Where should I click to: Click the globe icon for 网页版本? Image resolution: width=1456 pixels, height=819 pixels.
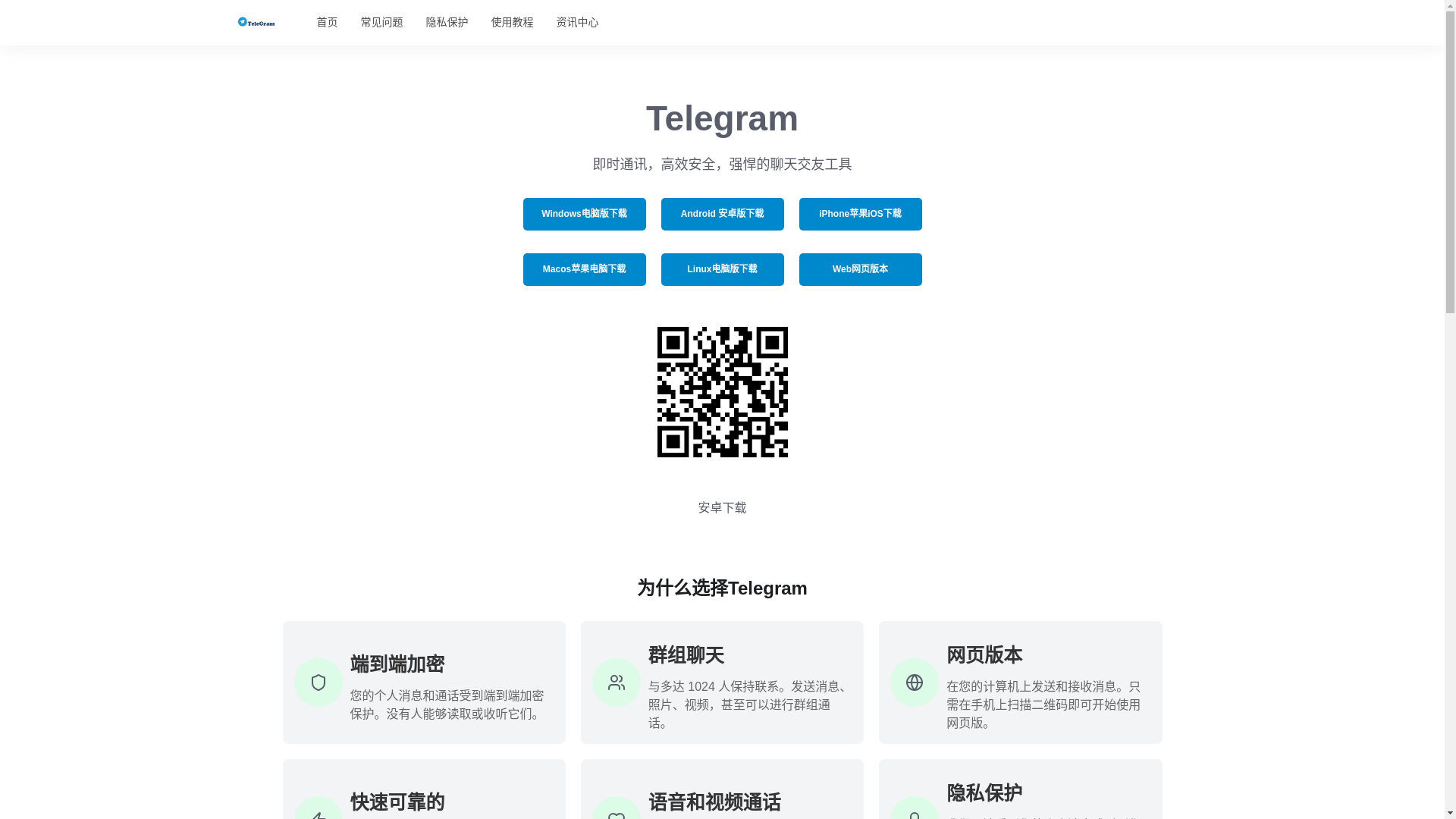[x=914, y=682]
